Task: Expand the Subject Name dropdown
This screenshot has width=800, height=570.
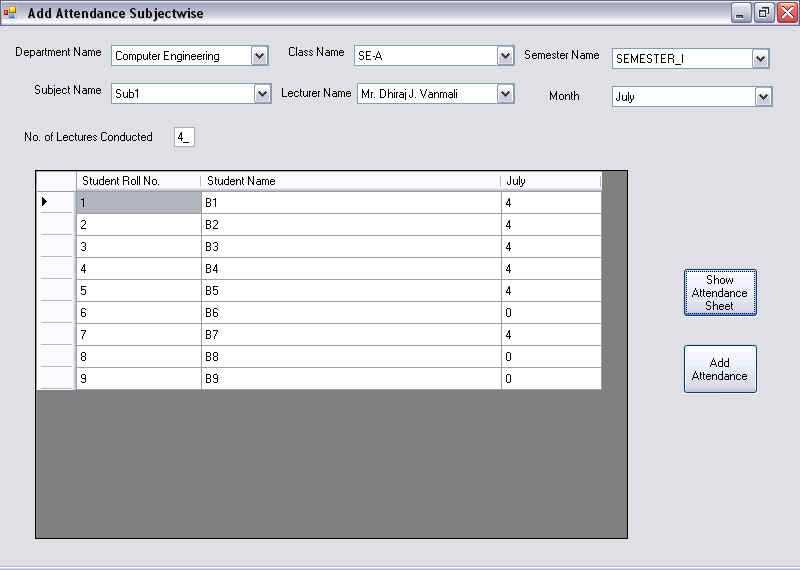Action: pos(262,94)
